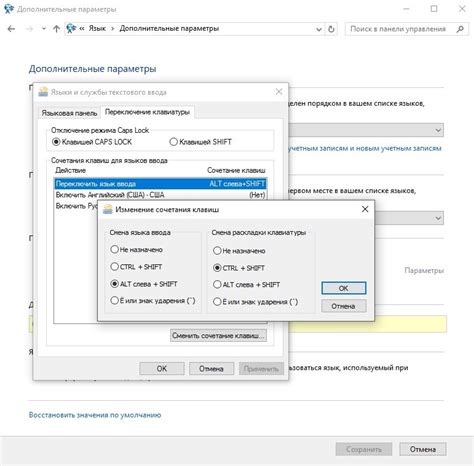Click the up arrow navigation icon
474x466 pixels.
pyautogui.click(x=56, y=29)
